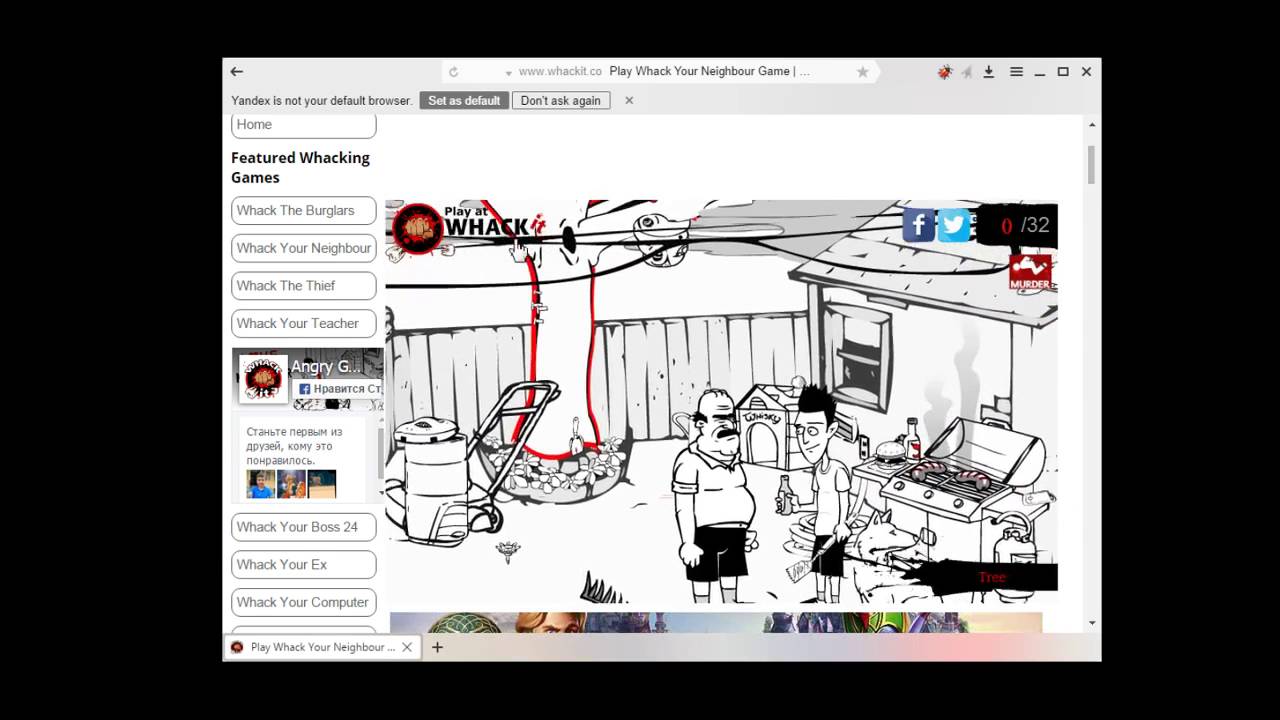Open Yandex browser hamburger menu
The height and width of the screenshot is (720, 1280).
[1016, 72]
